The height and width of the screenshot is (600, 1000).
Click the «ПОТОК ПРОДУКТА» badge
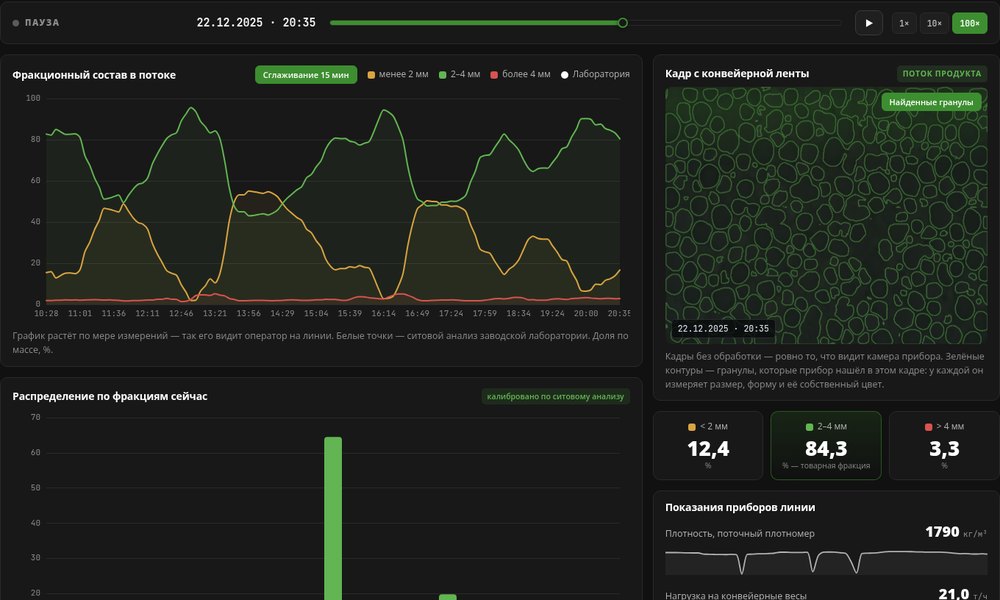click(941, 74)
